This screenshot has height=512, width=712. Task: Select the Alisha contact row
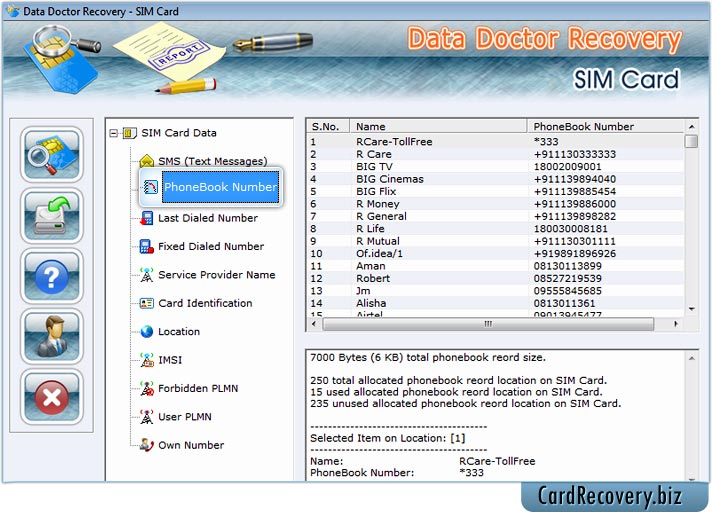[496, 303]
